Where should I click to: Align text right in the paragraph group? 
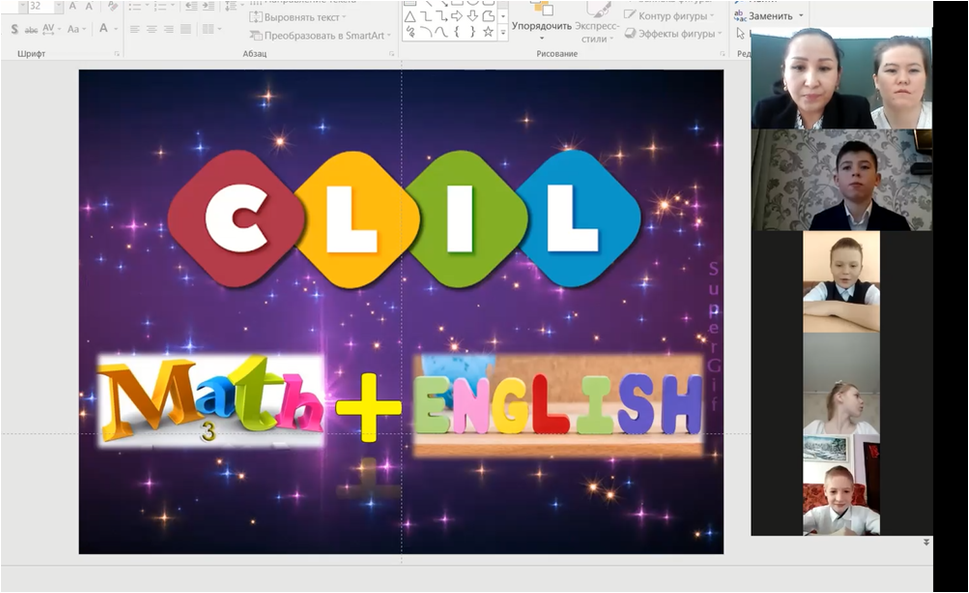click(x=170, y=30)
